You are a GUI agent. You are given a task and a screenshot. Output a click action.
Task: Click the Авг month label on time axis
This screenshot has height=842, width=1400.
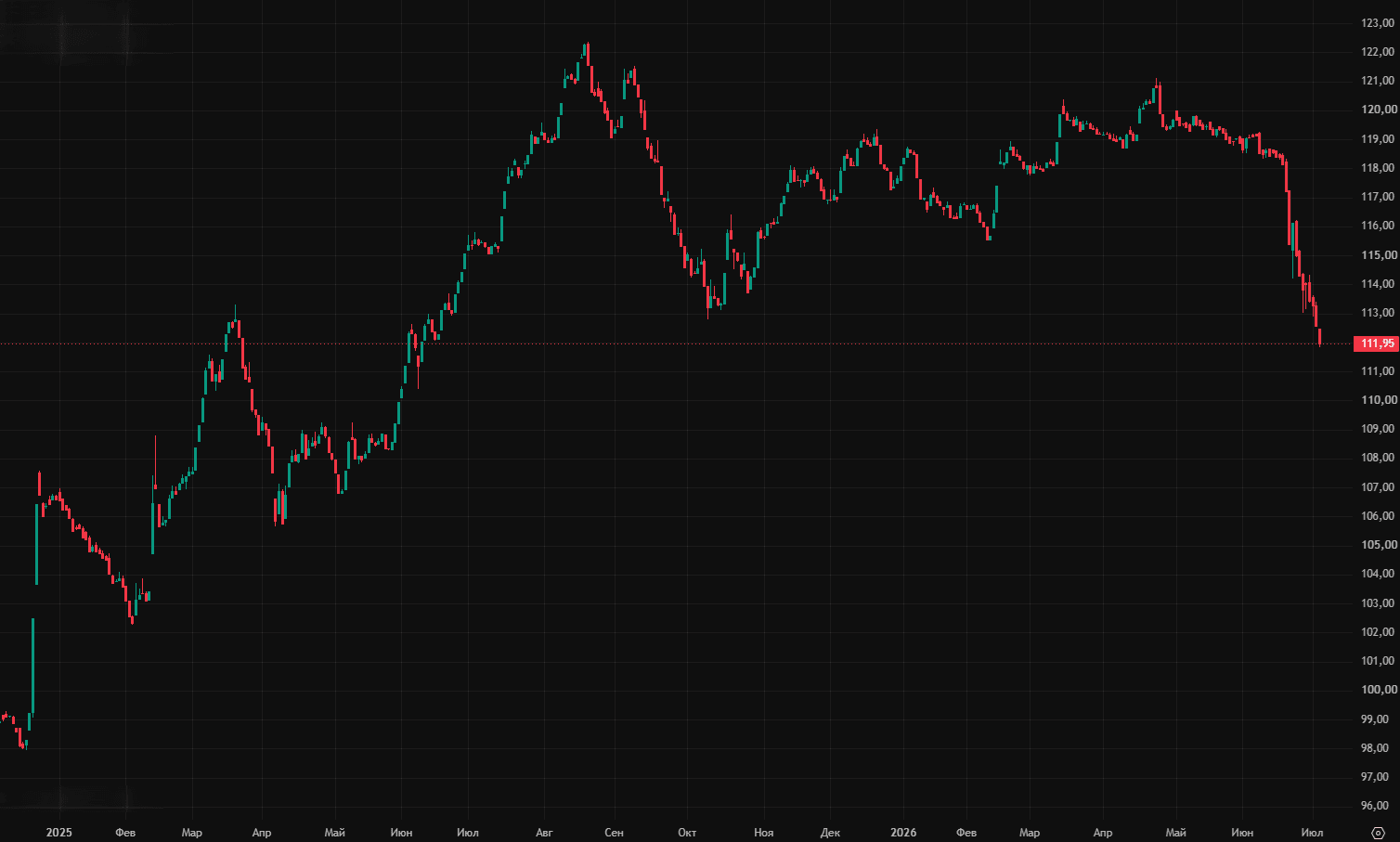[544, 833]
